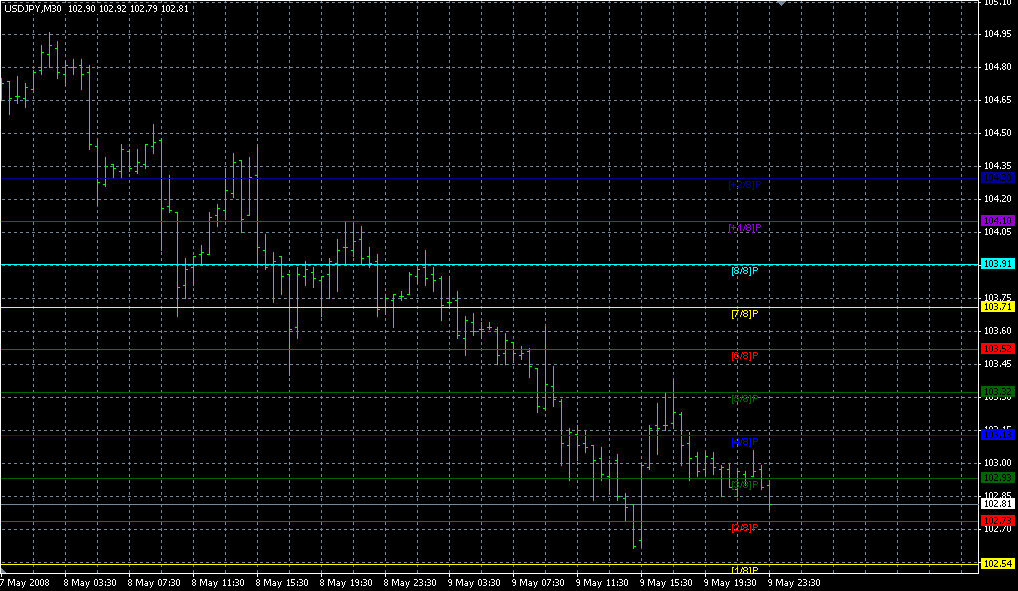Select the red [6/8]P level label
Viewport: 1018px width, 591px height.
pyautogui.click(x=745, y=356)
